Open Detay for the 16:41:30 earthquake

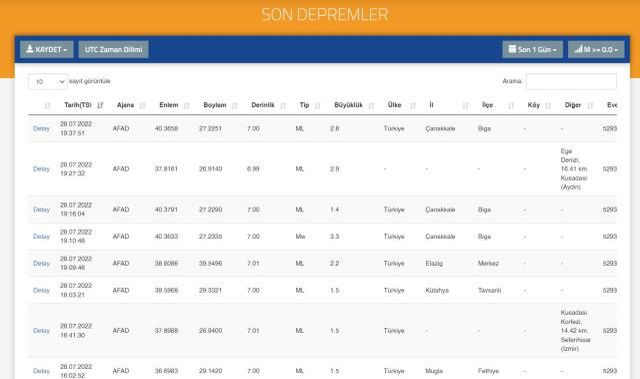pos(41,331)
